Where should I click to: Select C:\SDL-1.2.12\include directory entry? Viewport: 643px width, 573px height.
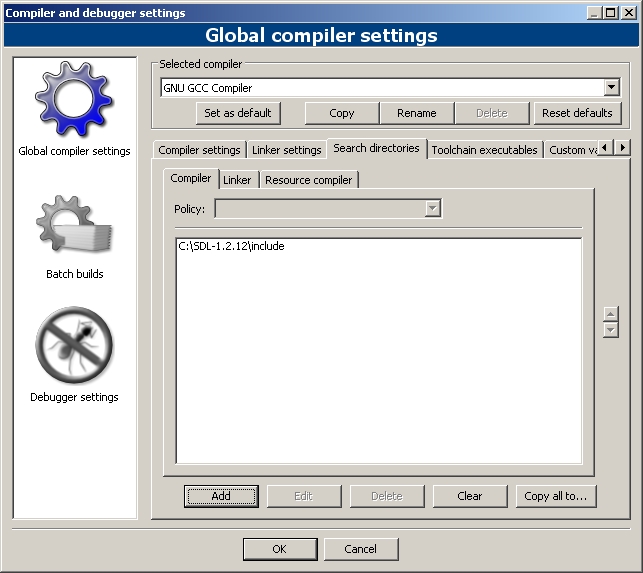(231, 246)
